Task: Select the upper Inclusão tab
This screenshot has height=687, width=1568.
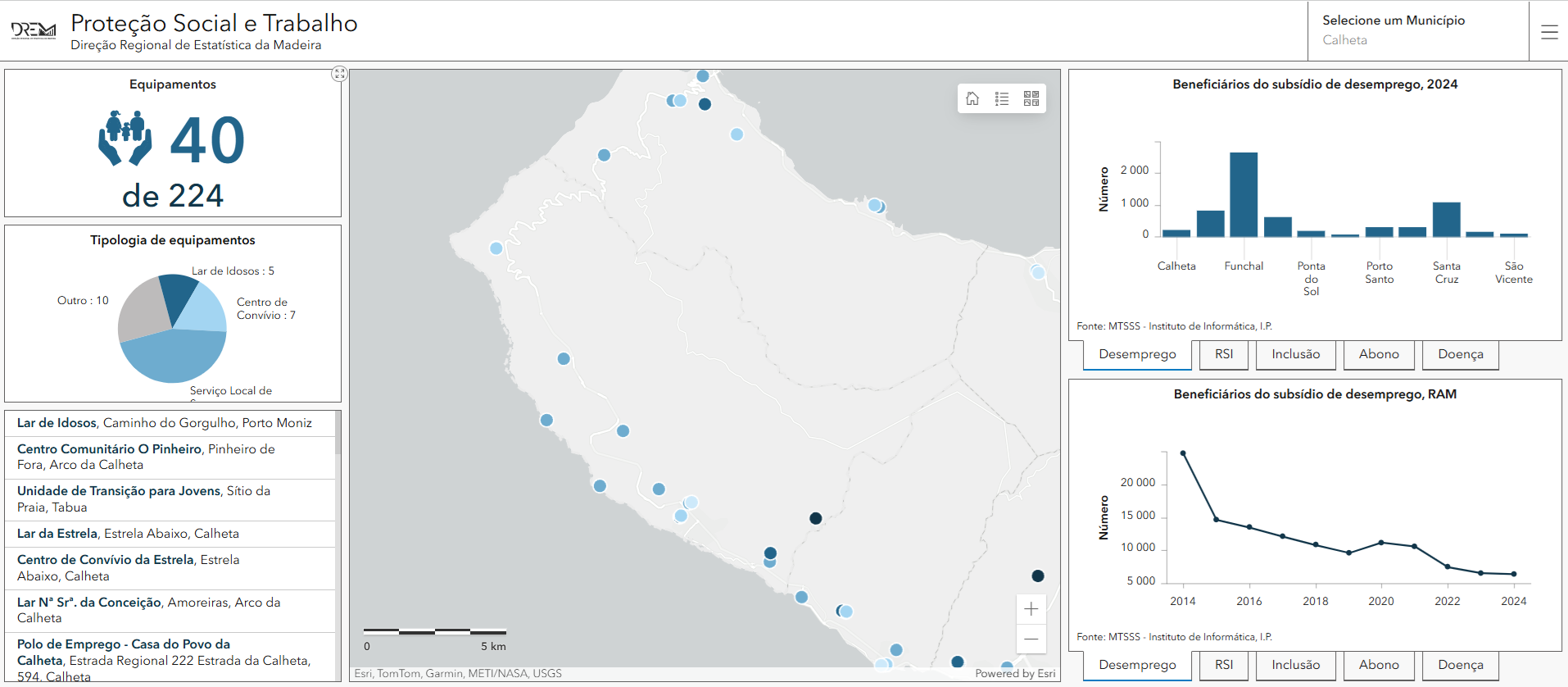Action: point(1295,354)
